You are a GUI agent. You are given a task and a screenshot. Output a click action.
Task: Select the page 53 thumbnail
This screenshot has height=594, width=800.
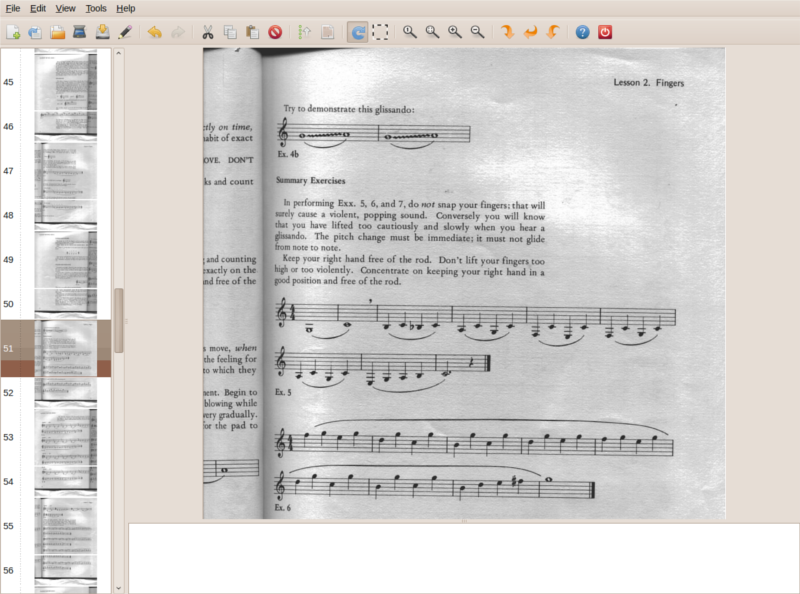coord(66,437)
